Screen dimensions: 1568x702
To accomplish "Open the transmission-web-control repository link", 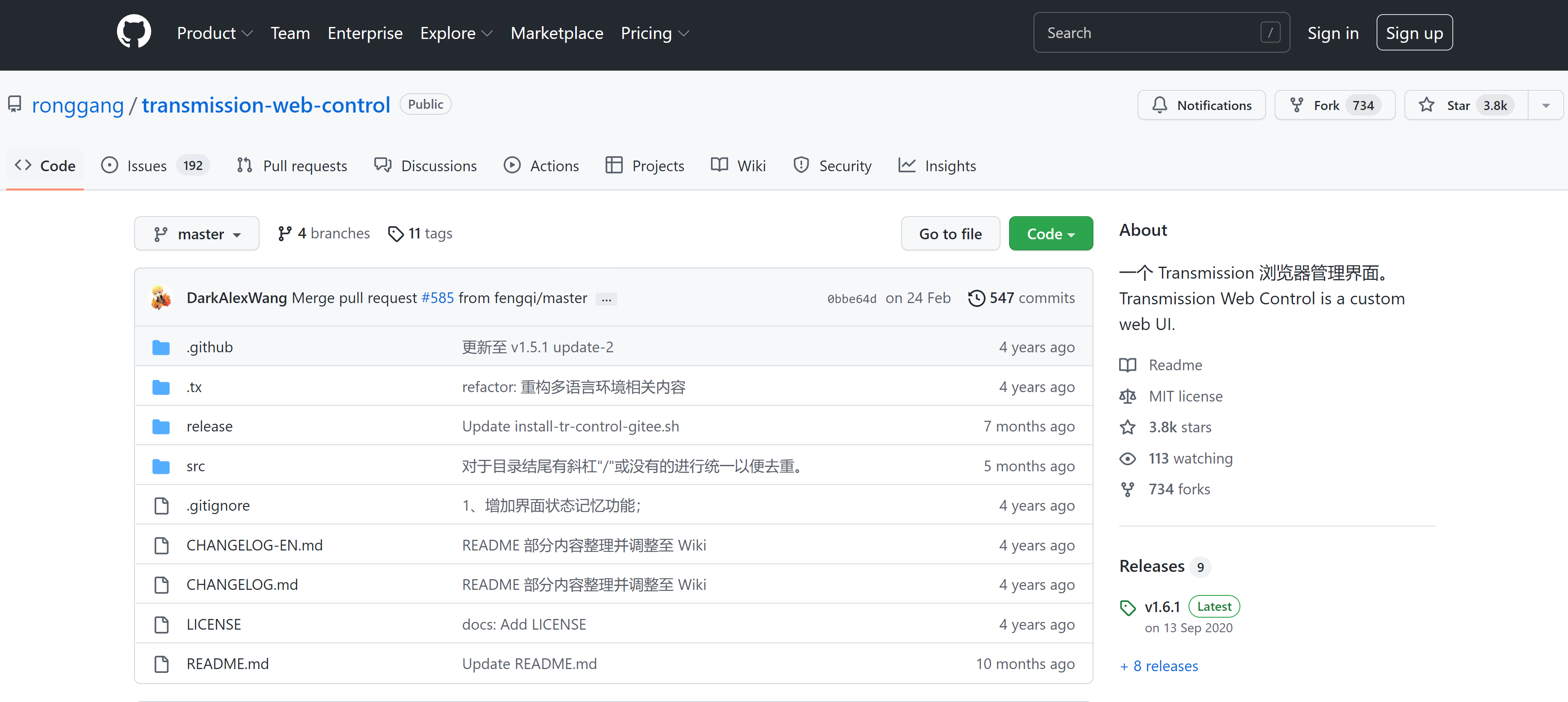I will pos(266,105).
